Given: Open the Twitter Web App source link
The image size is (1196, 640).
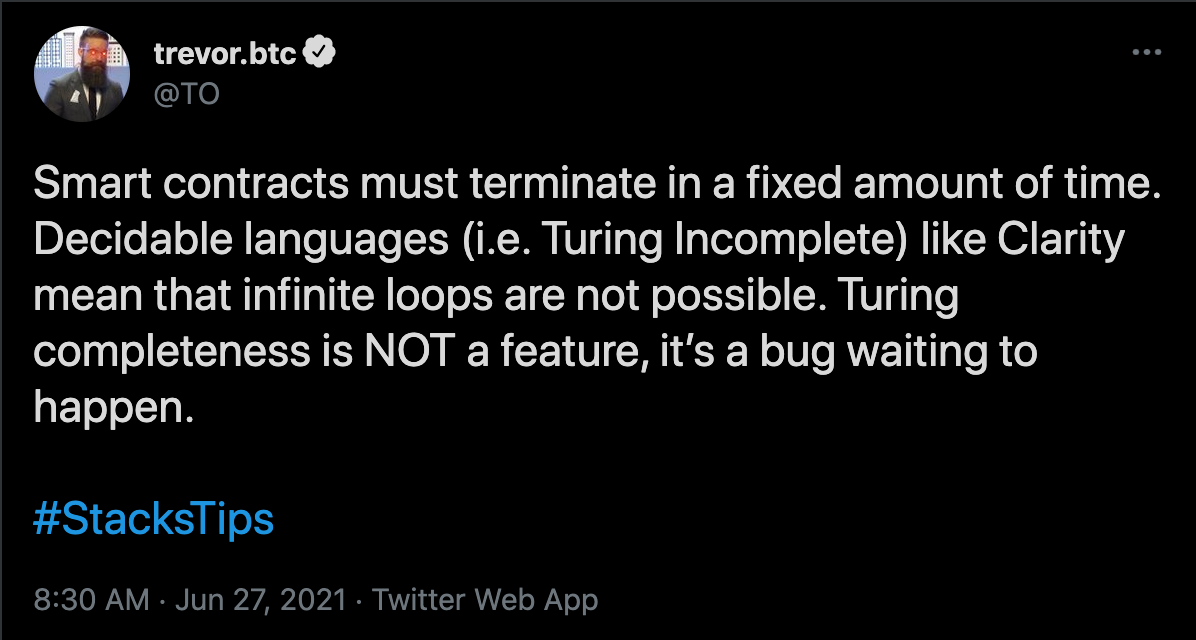Looking at the screenshot, I should 485,600.
